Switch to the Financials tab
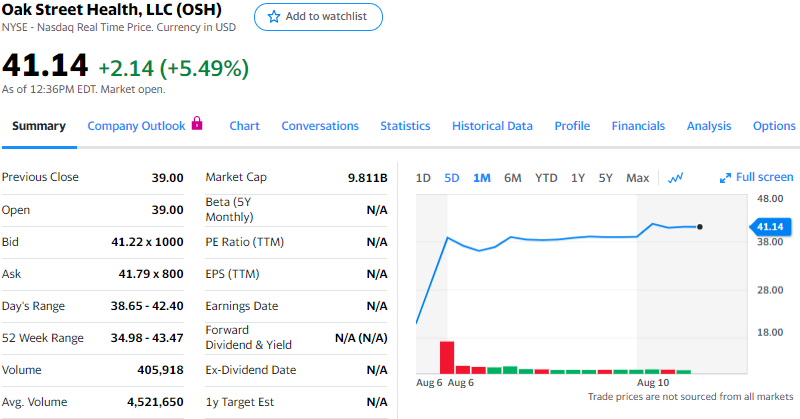 [x=638, y=126]
